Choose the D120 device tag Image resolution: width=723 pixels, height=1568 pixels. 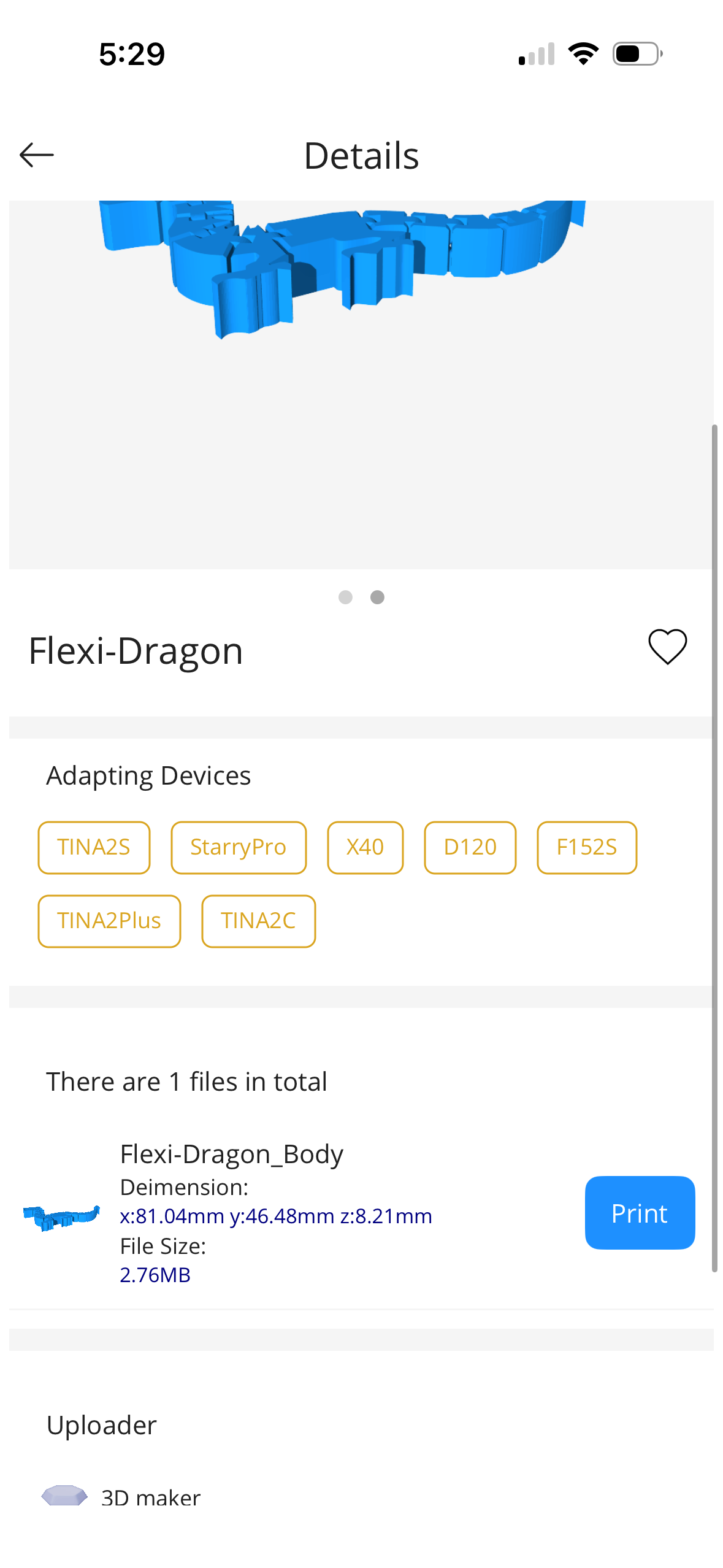pos(470,847)
